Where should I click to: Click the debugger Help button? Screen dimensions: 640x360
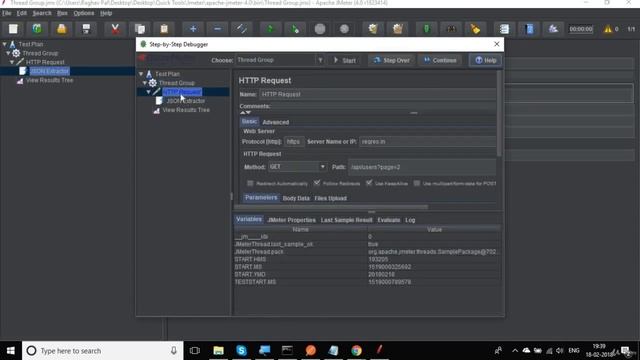tap(485, 60)
